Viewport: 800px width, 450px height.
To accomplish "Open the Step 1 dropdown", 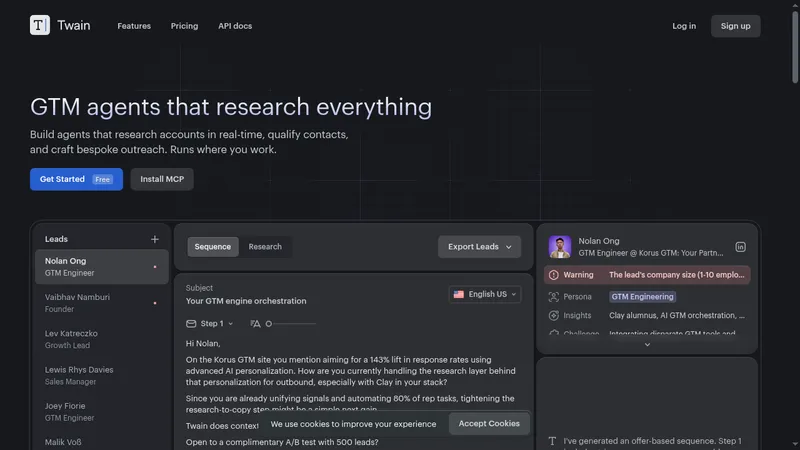I will point(210,323).
